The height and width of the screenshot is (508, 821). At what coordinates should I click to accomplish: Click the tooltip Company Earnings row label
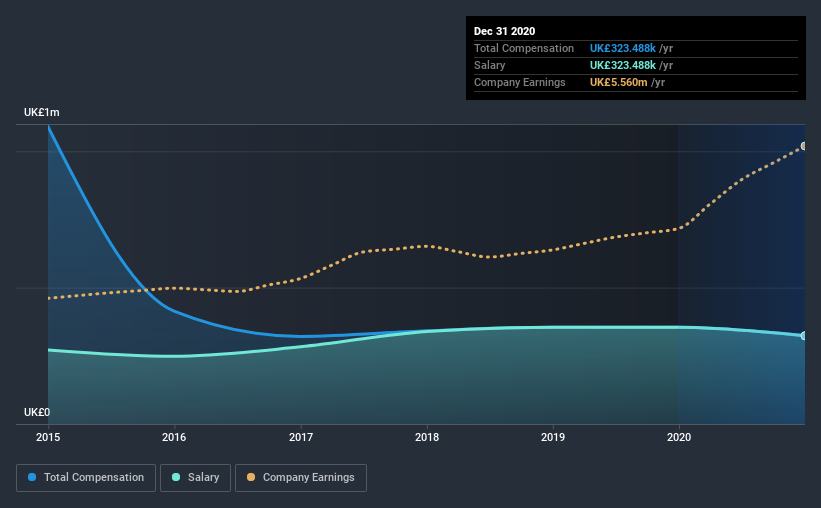point(519,82)
